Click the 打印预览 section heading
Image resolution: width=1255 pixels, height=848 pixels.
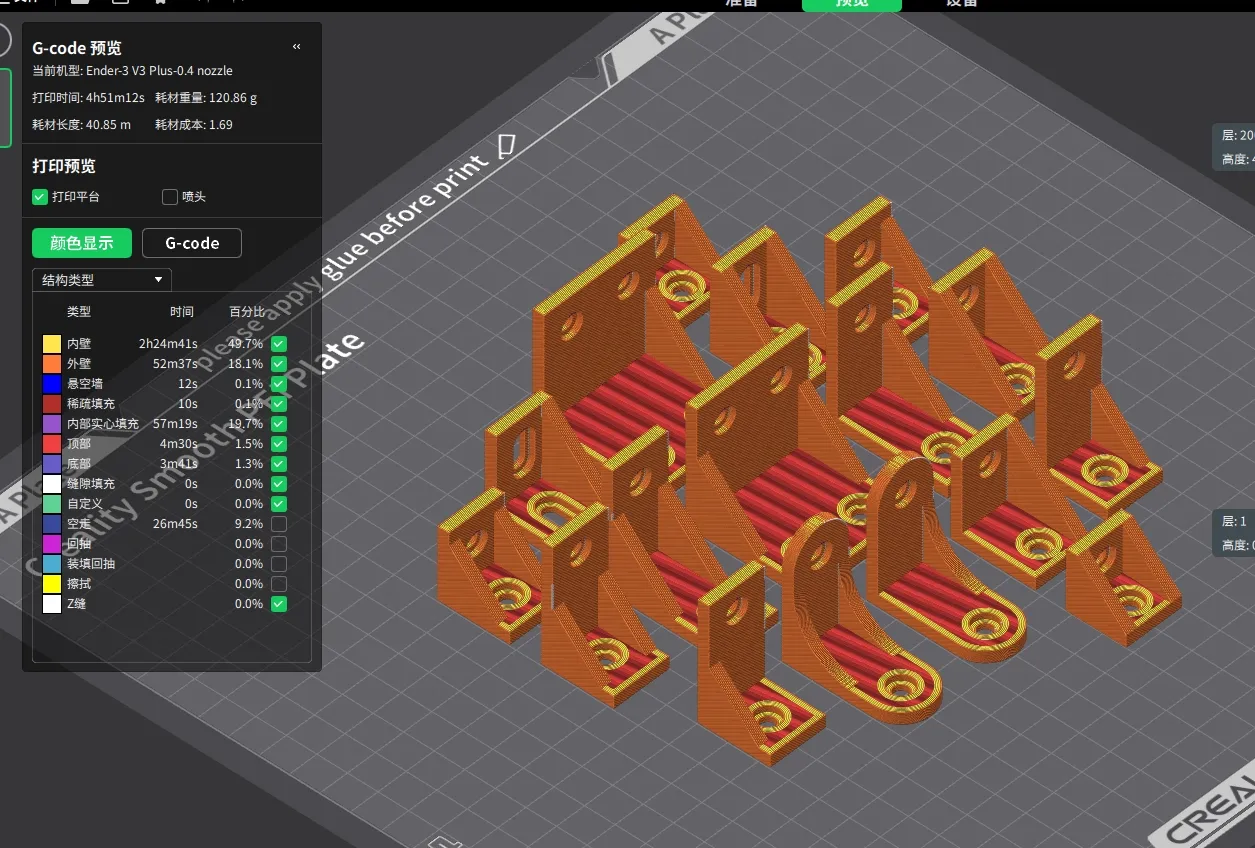coord(64,166)
